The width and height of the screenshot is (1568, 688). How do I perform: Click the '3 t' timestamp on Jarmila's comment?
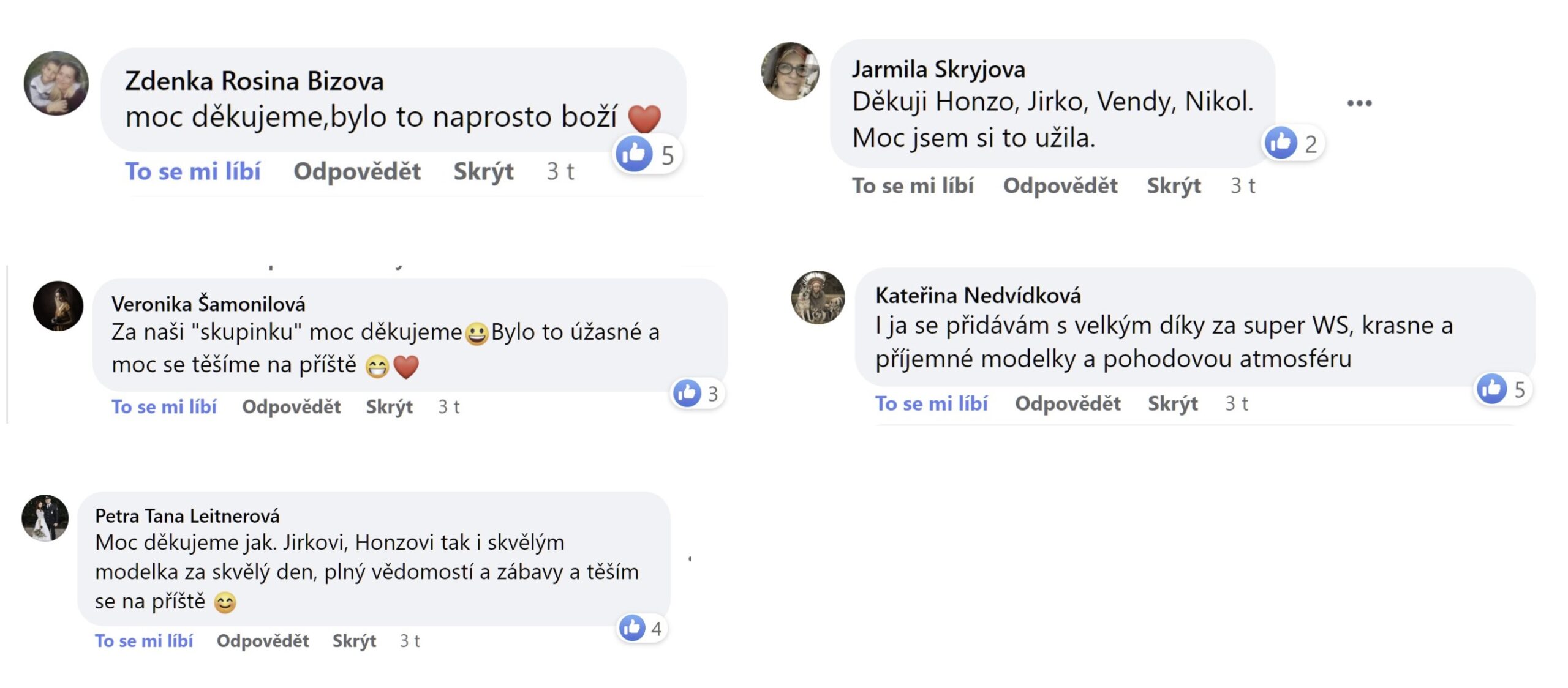coord(1243,185)
